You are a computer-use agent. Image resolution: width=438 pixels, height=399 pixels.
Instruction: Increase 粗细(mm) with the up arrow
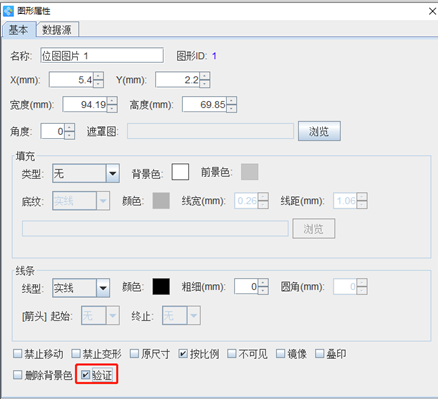[x=263, y=283]
